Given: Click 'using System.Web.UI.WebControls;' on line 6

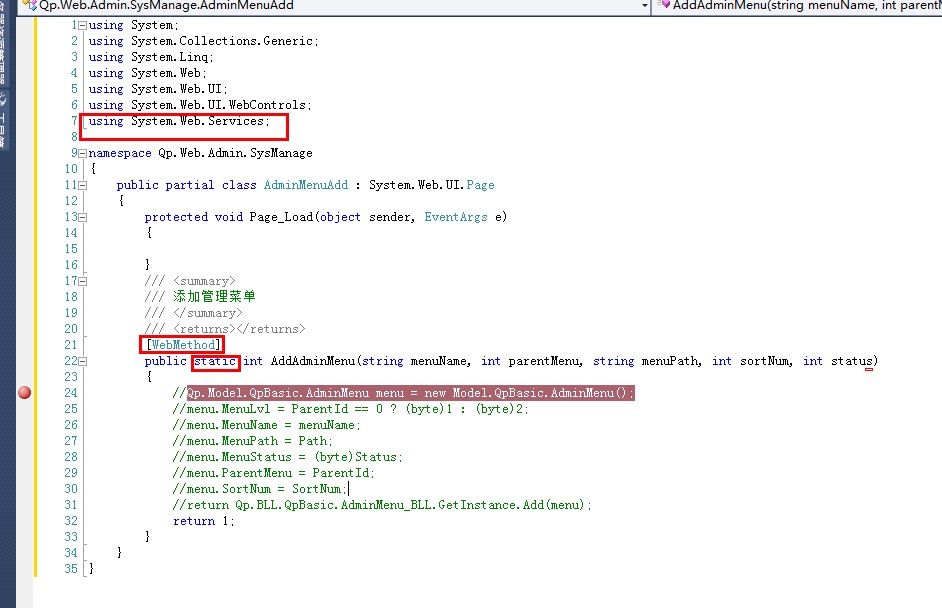Looking at the screenshot, I should 200,105.
